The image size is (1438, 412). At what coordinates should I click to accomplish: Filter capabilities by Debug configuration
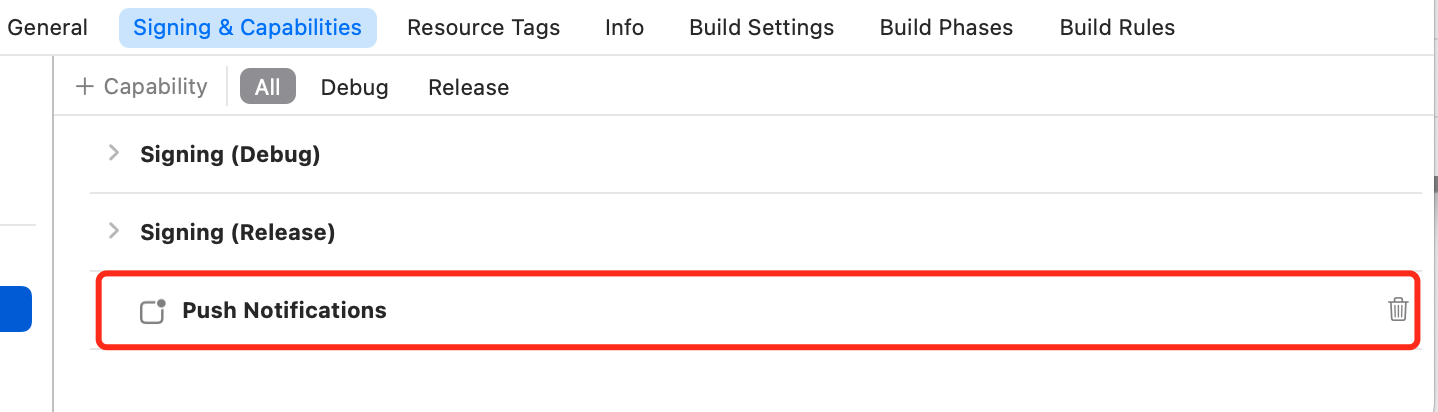coord(354,87)
